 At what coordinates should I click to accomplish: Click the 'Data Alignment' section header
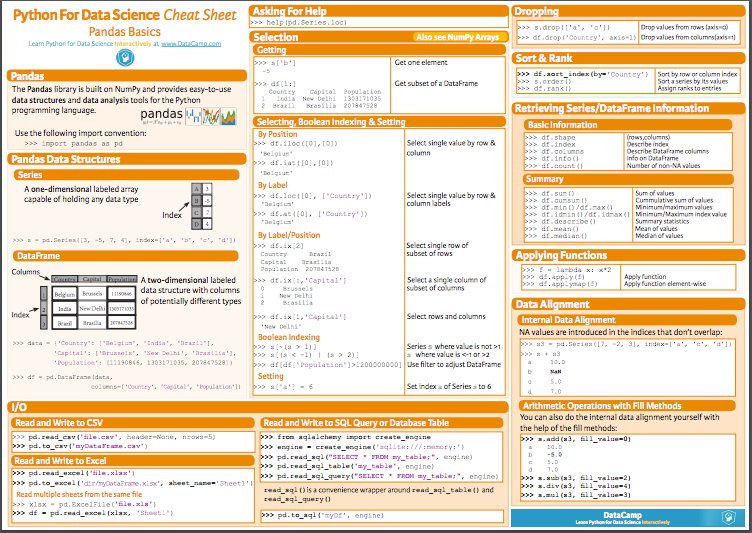pos(629,304)
